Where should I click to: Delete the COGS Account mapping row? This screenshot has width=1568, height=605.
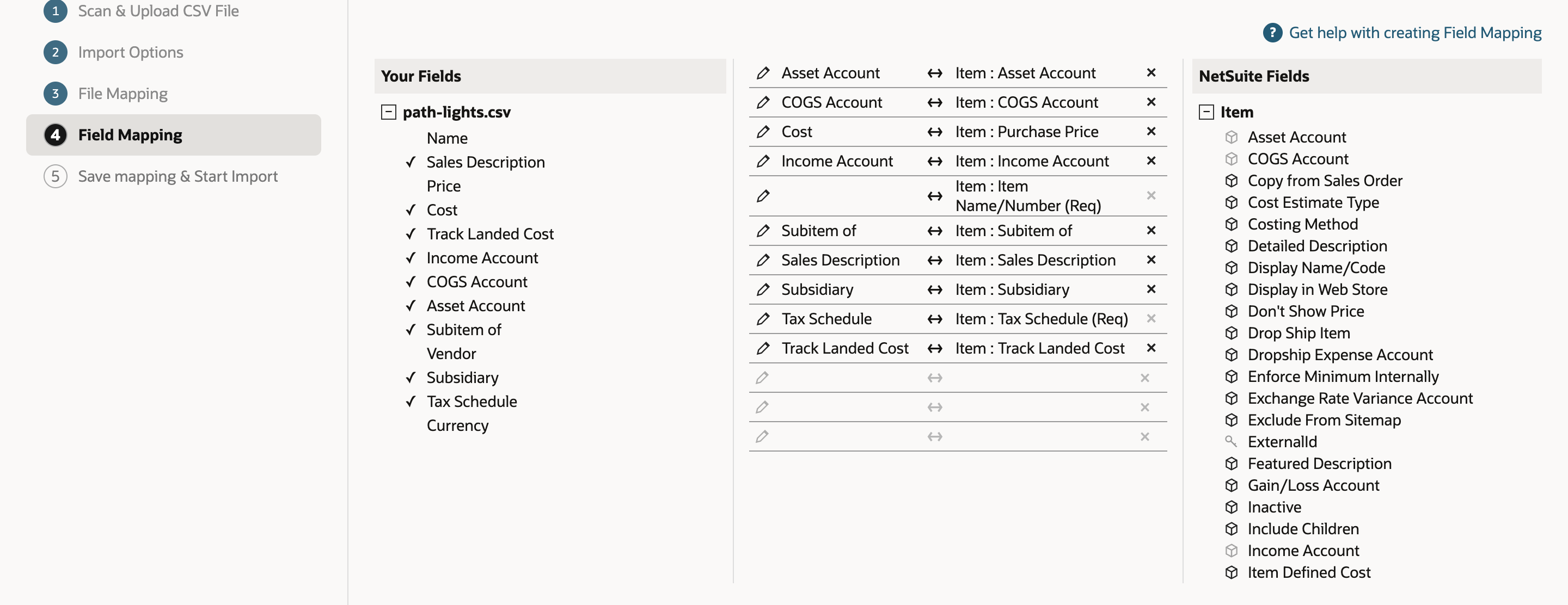[x=1150, y=102]
